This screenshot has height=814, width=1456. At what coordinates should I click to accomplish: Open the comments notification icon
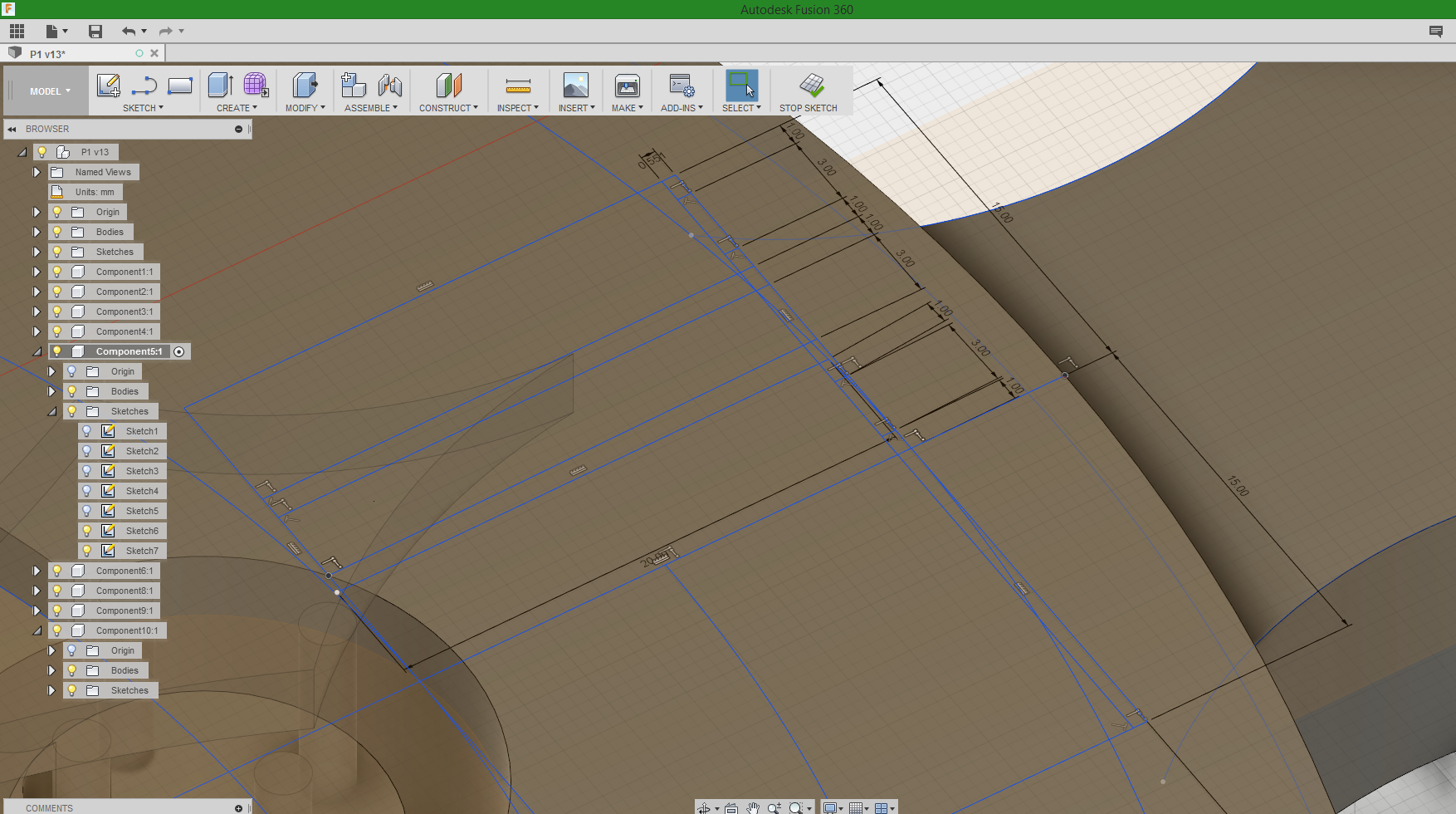click(x=1435, y=31)
